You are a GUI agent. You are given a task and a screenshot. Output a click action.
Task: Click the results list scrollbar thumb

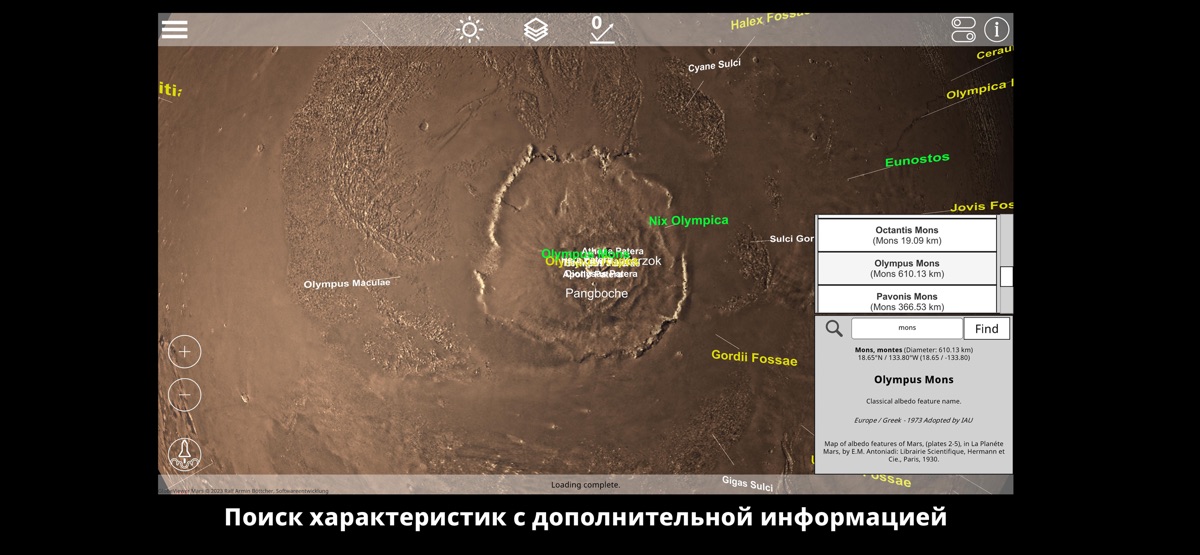(1006, 277)
